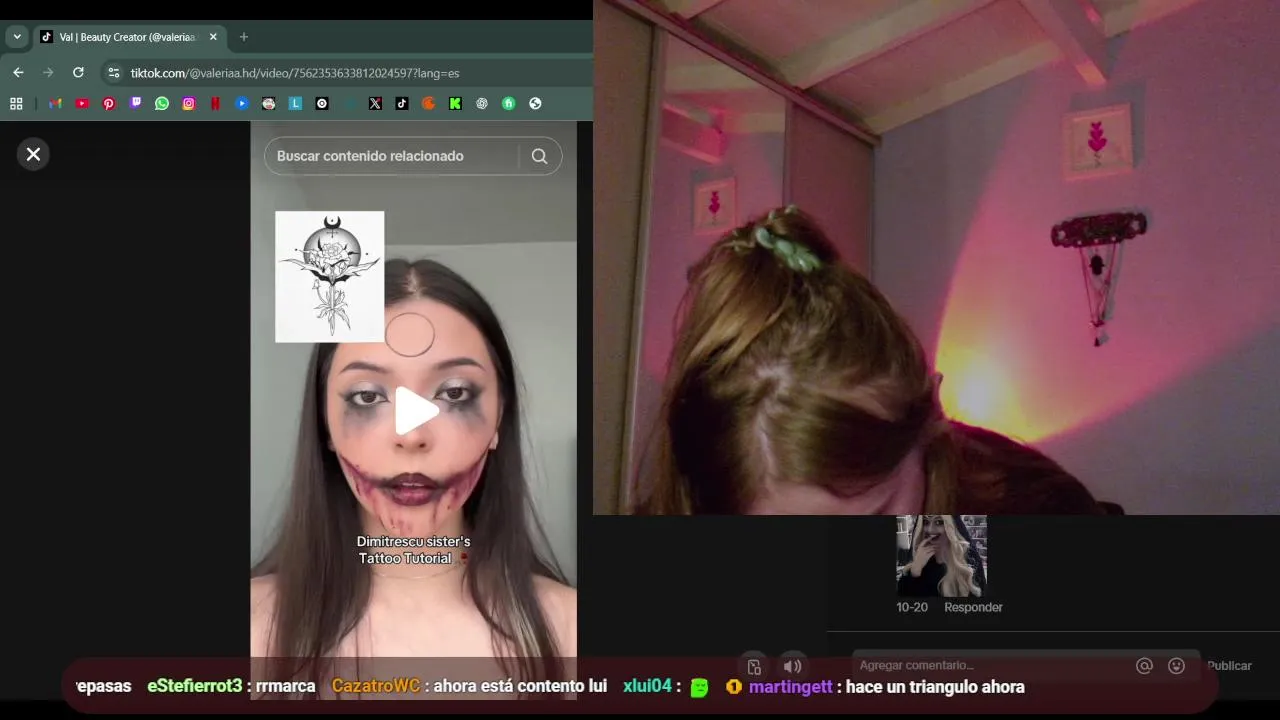
Task: Open the Netflix bookmark
Action: 215,103
